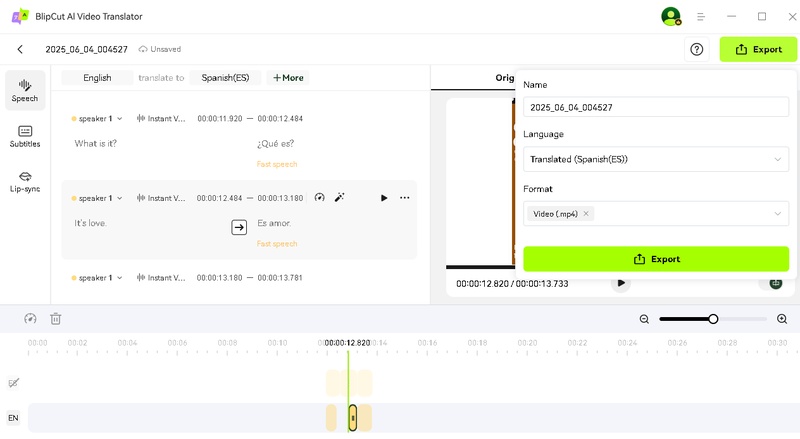Switch to the Lip-sync tab
800x439 pixels.
point(25,181)
